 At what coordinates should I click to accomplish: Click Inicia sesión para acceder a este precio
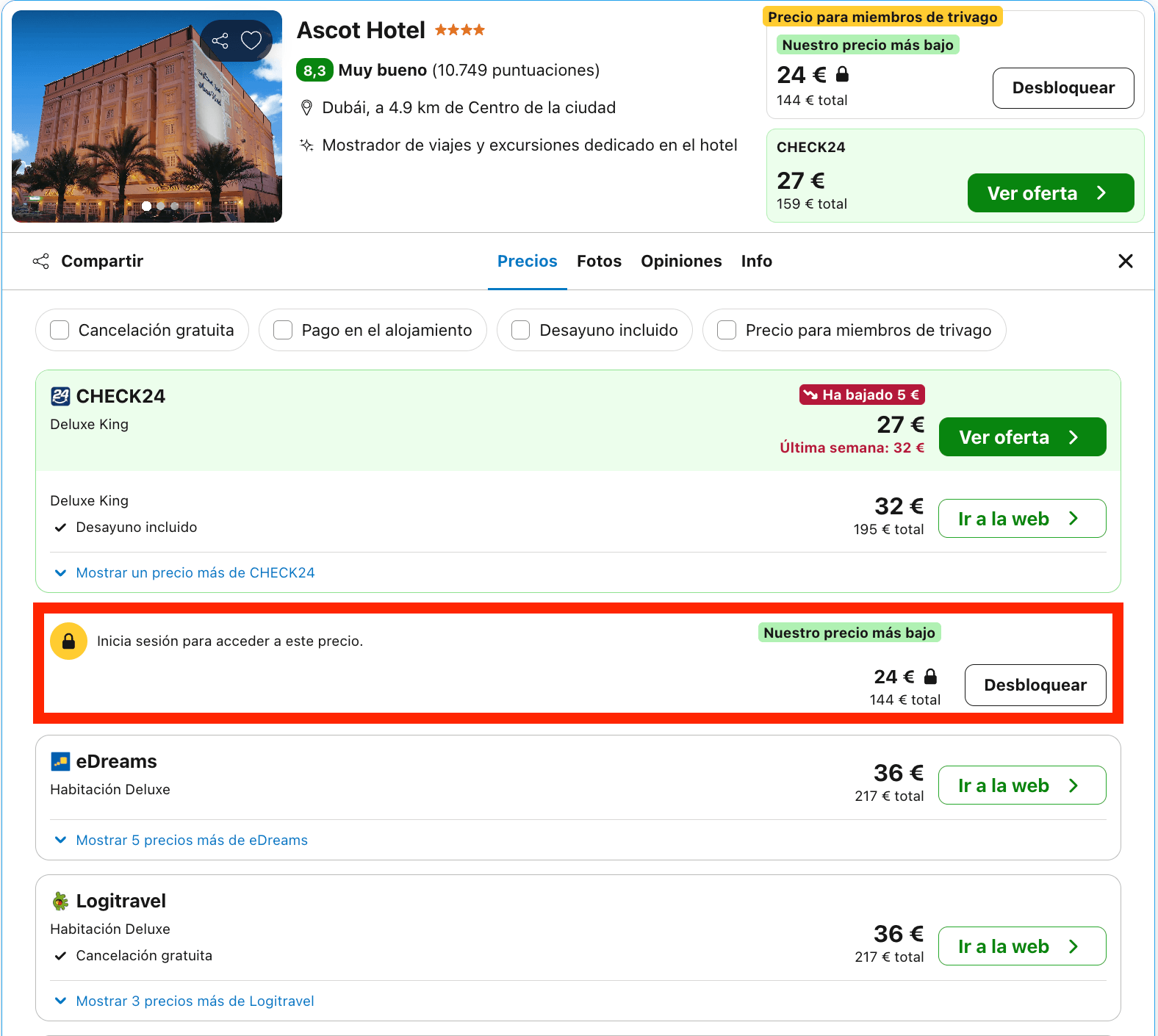[x=230, y=641]
